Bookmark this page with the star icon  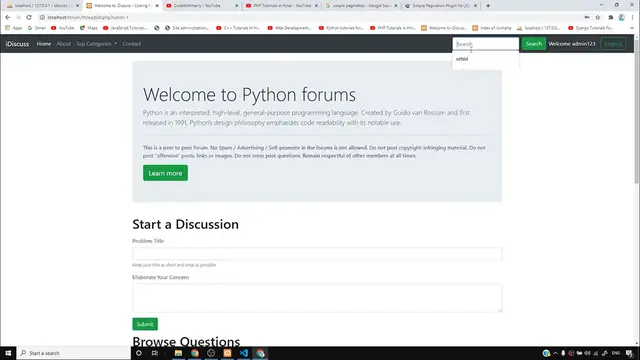(x=598, y=17)
